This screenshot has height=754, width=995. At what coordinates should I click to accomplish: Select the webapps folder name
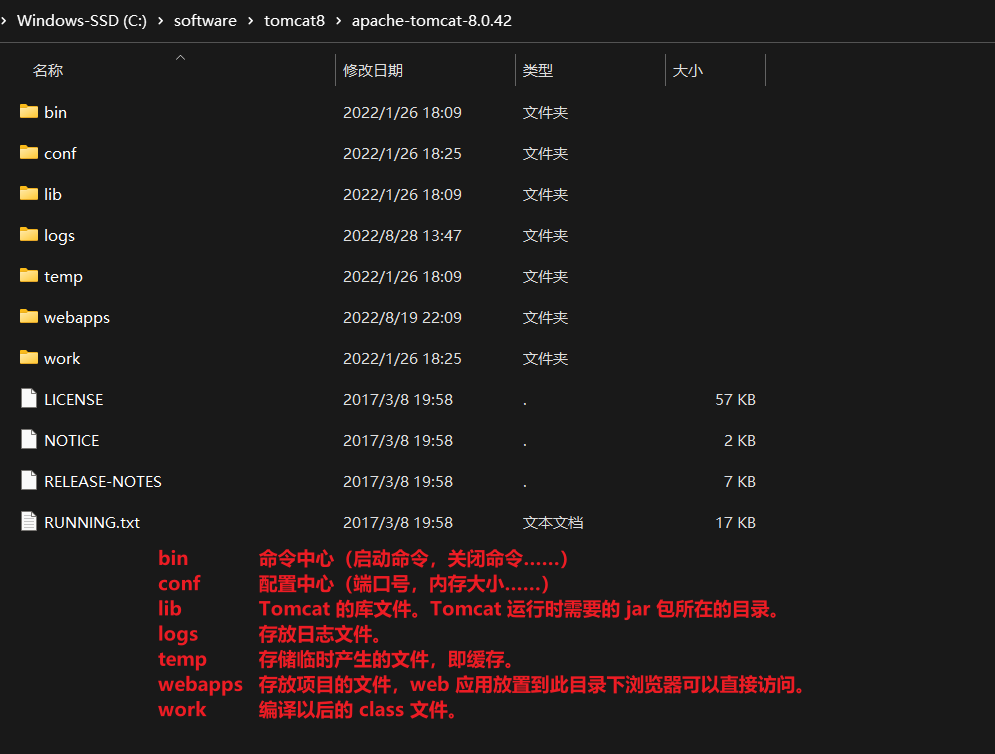coord(77,317)
